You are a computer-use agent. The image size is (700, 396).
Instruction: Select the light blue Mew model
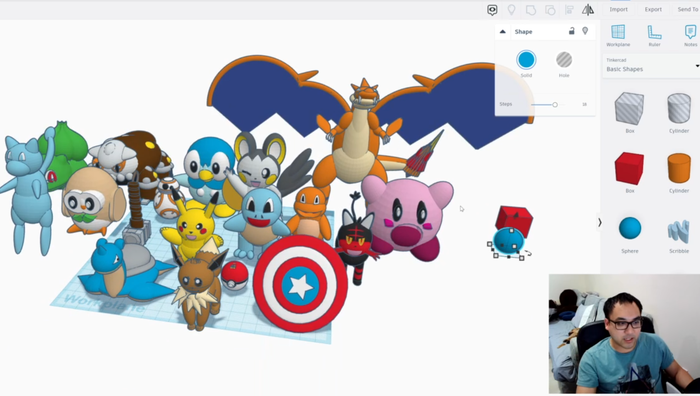click(x=28, y=192)
